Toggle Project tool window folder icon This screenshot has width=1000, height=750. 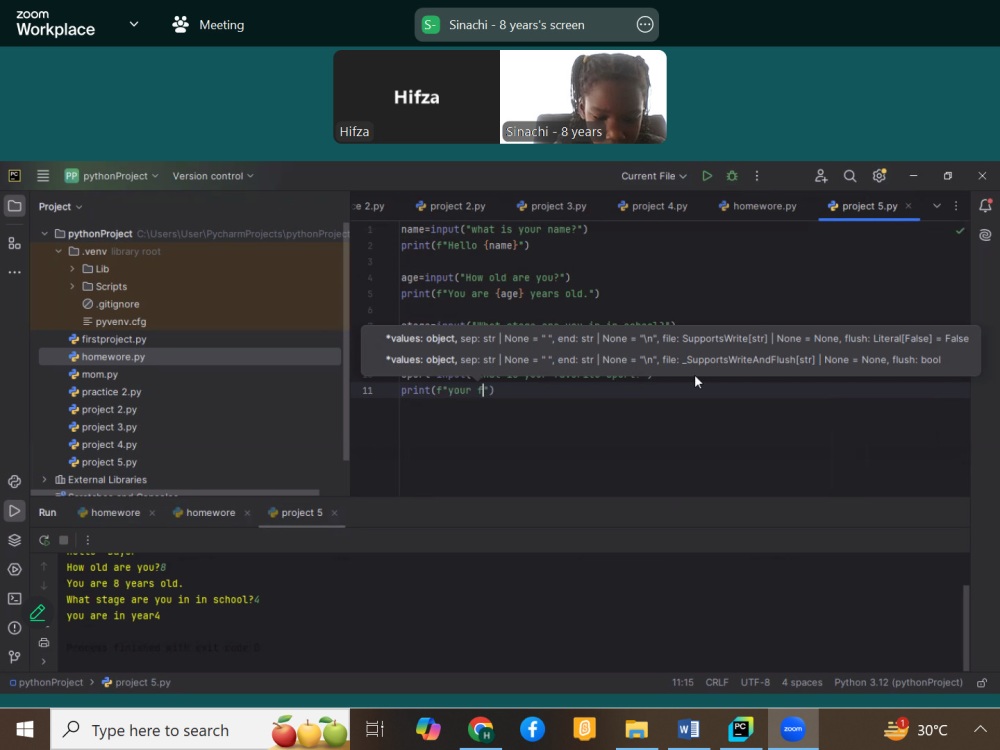(x=14, y=206)
